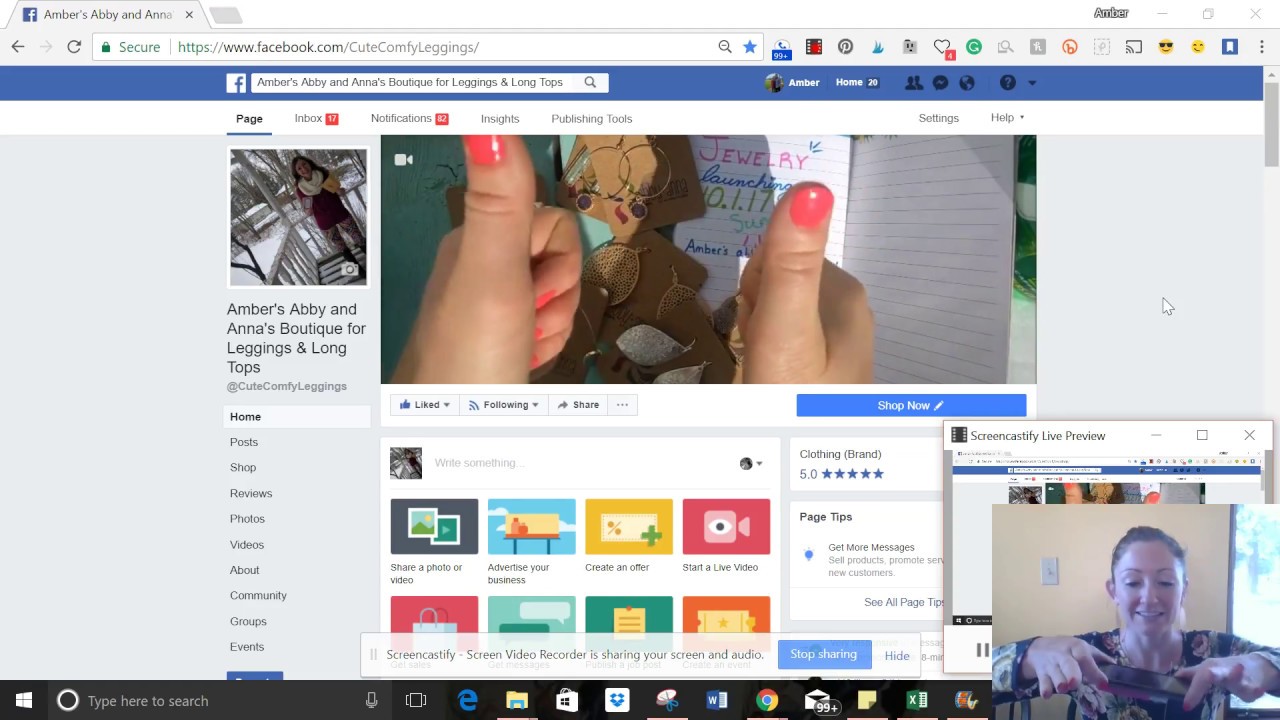The height and width of the screenshot is (720, 1280).
Task: Click search magnifier in Facebook search box
Action: click(x=590, y=82)
